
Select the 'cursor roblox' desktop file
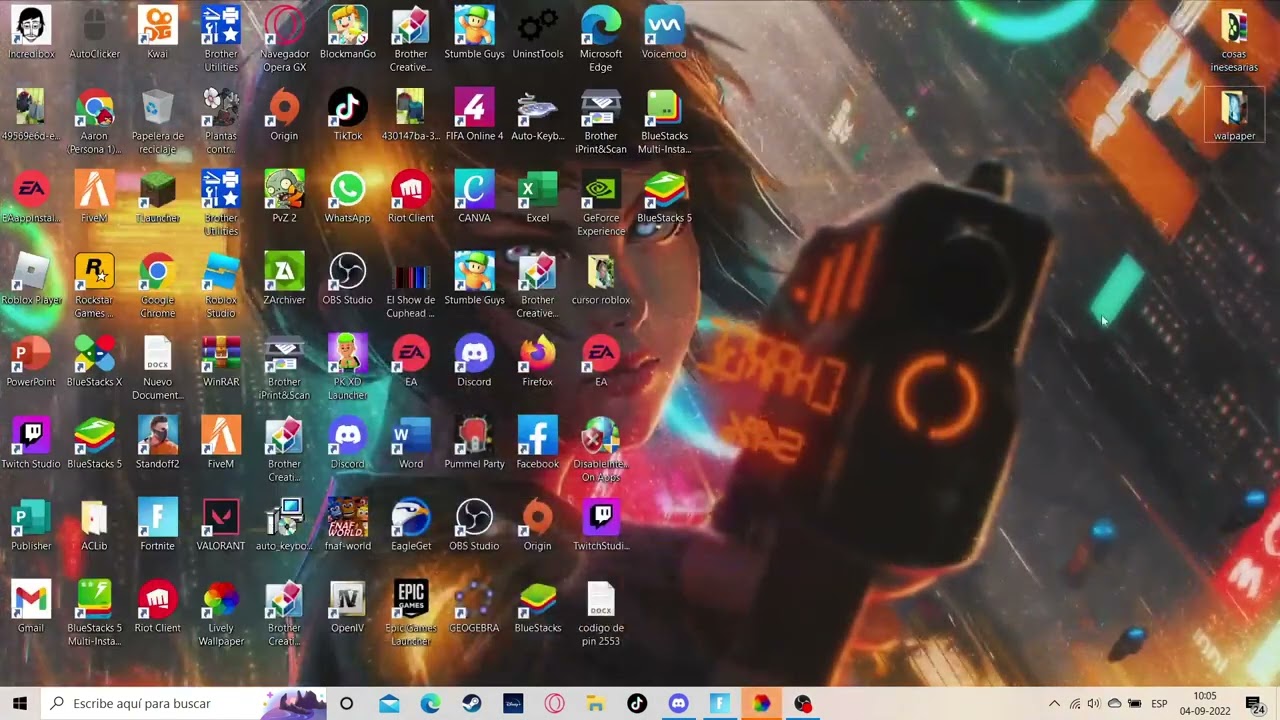point(600,279)
